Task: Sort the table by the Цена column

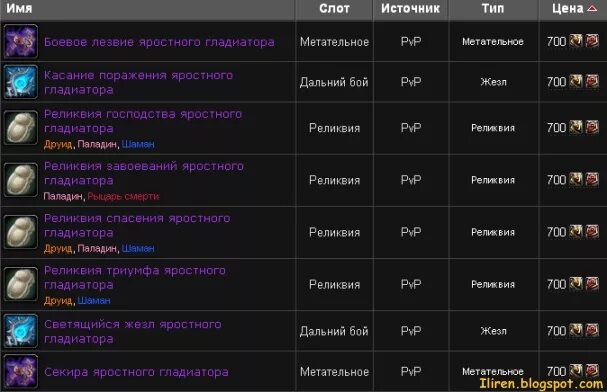Action: [568, 9]
